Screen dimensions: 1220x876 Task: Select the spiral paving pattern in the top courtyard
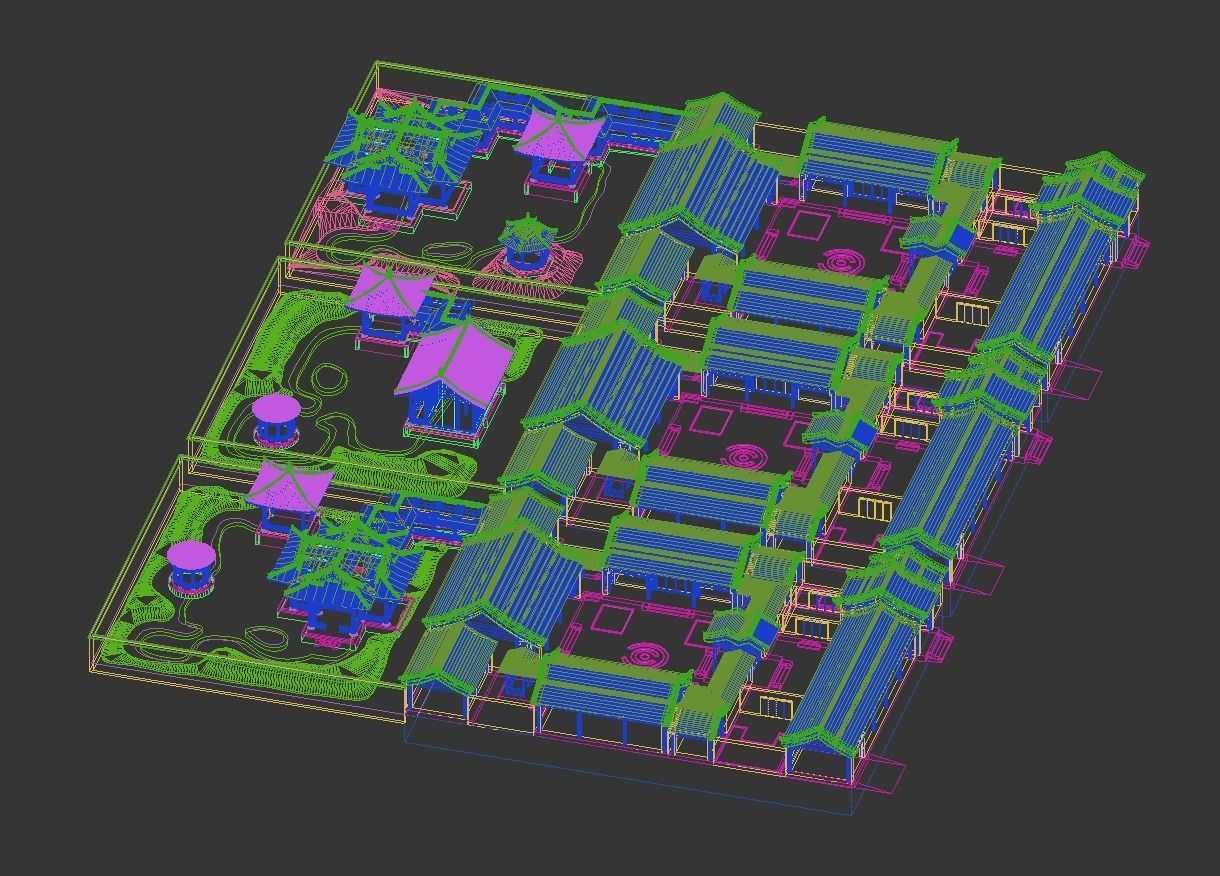[x=846, y=263]
